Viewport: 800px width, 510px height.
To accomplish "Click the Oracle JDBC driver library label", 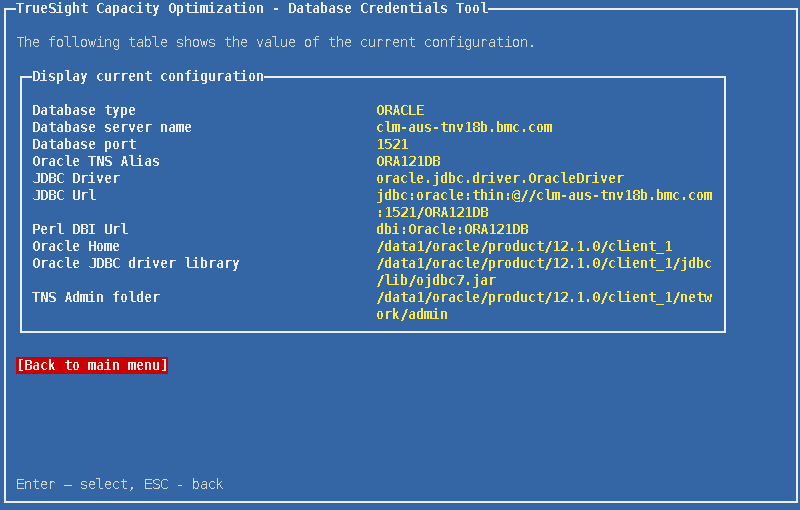I will (x=136, y=263).
